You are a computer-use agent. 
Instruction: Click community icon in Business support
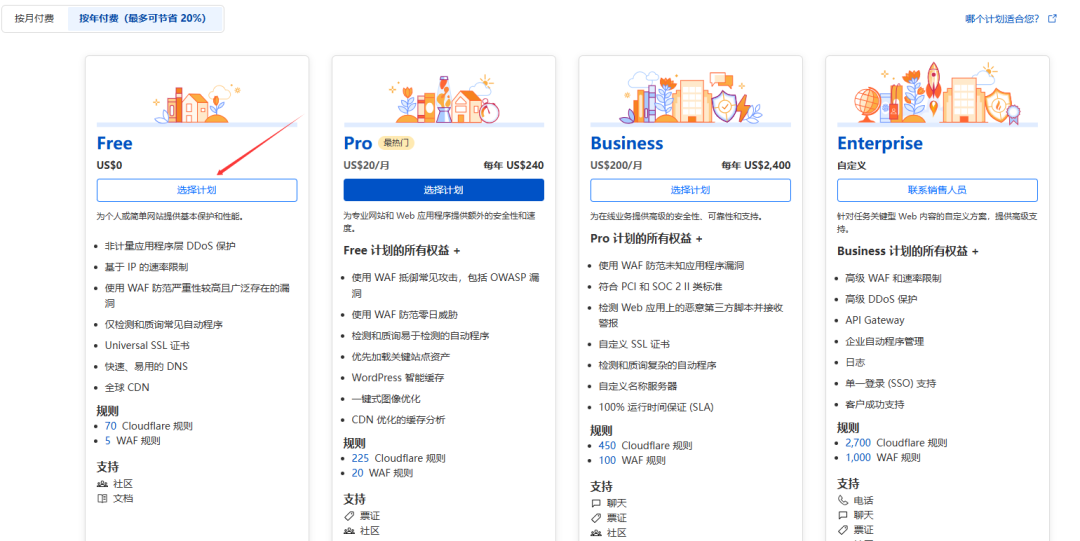tap(596, 533)
